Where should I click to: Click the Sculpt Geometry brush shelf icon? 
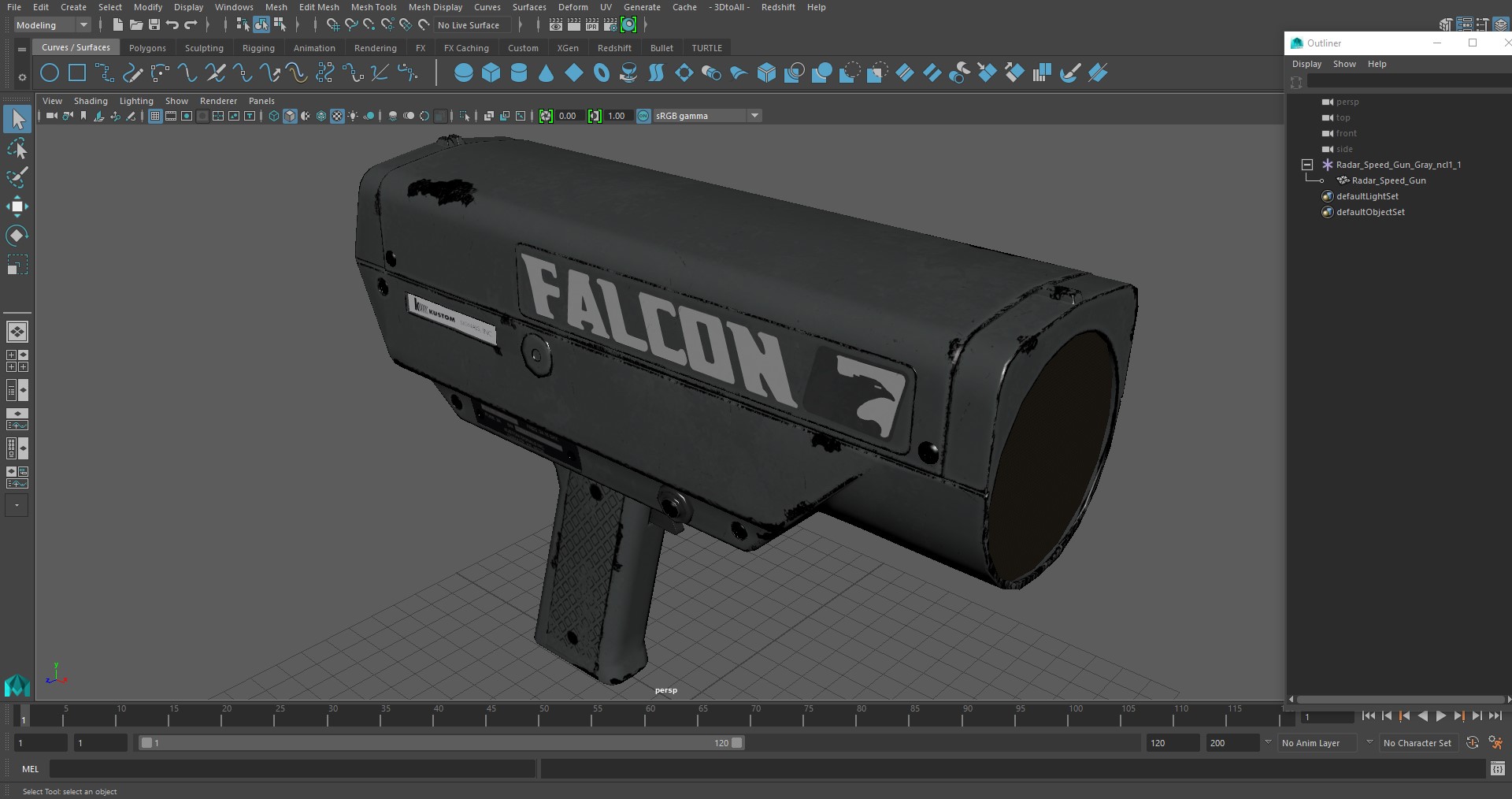click(1069, 73)
